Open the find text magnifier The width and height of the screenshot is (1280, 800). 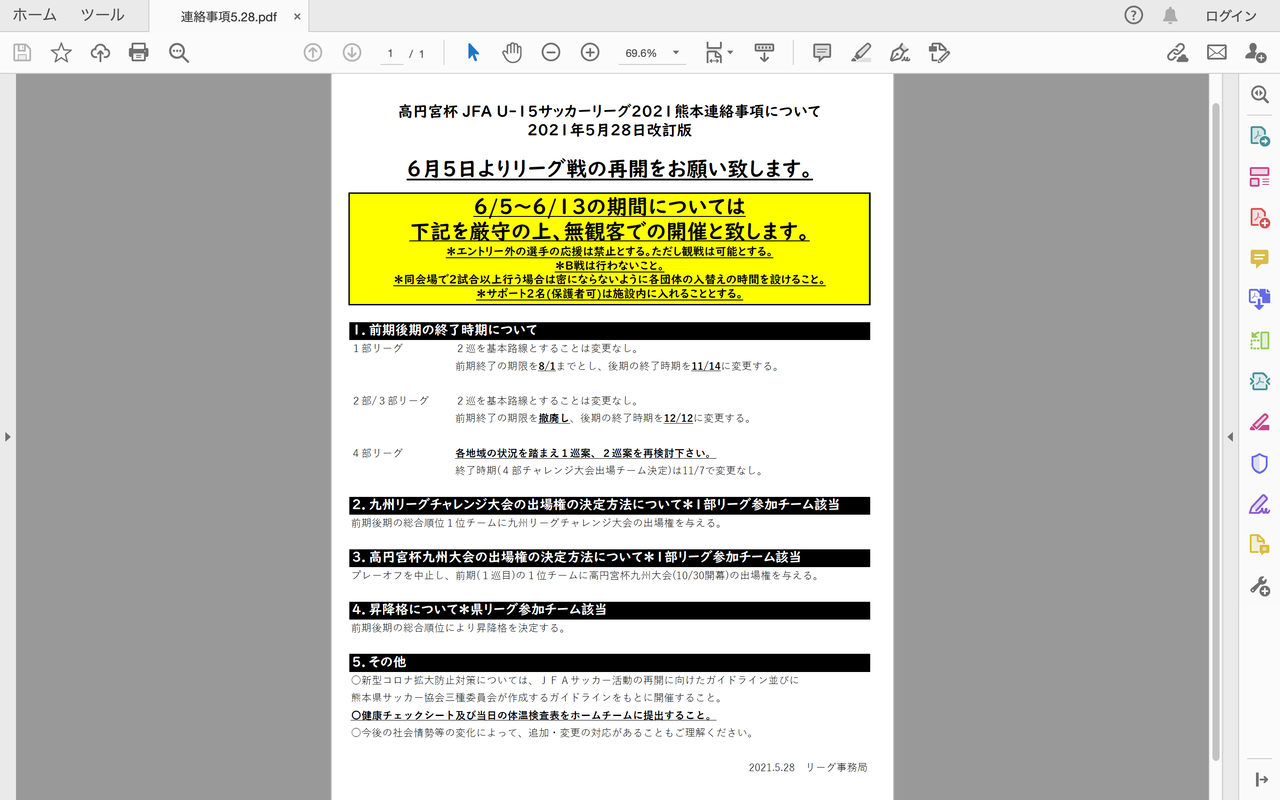(x=179, y=53)
